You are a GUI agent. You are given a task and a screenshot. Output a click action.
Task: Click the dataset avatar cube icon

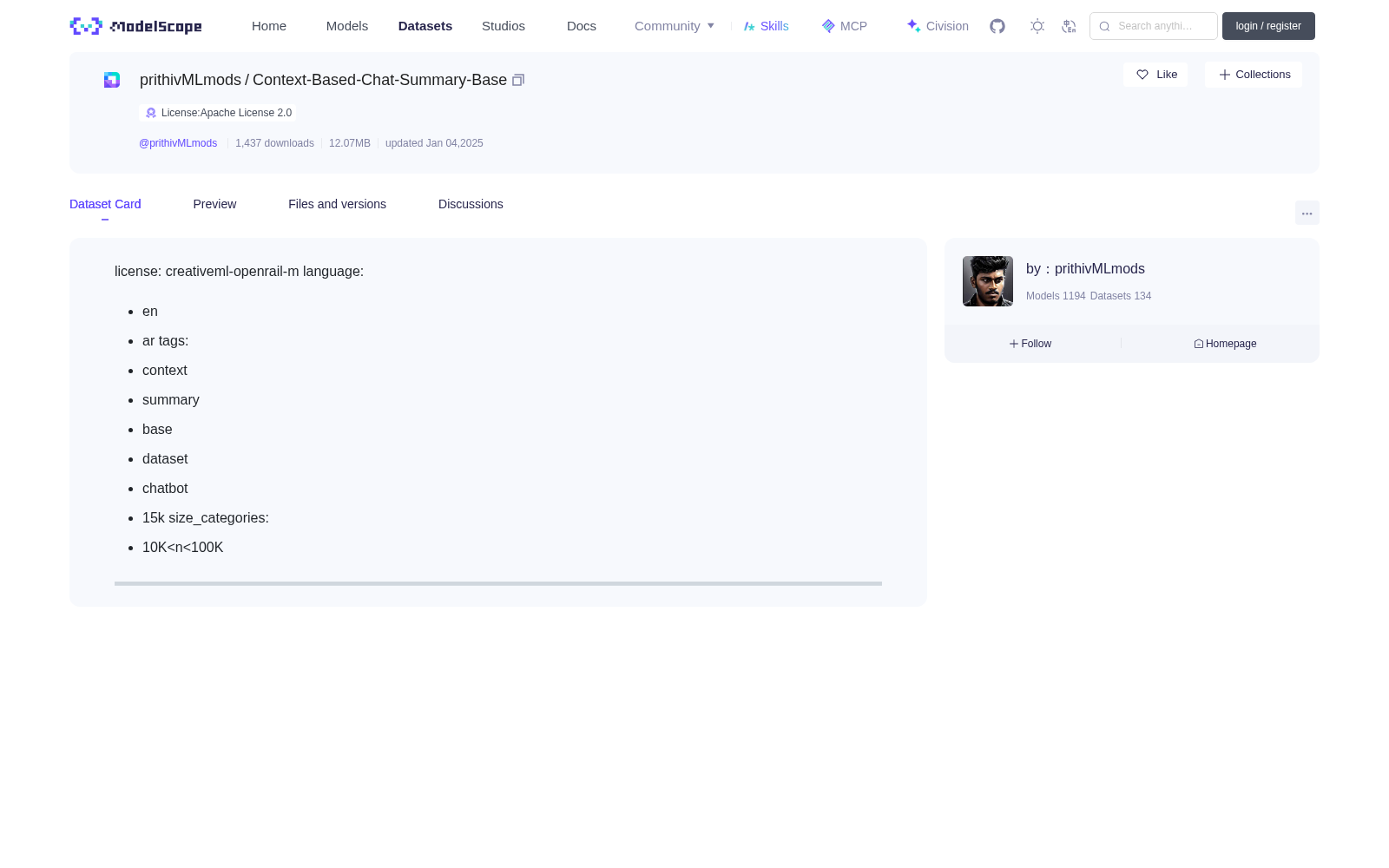coord(112,80)
